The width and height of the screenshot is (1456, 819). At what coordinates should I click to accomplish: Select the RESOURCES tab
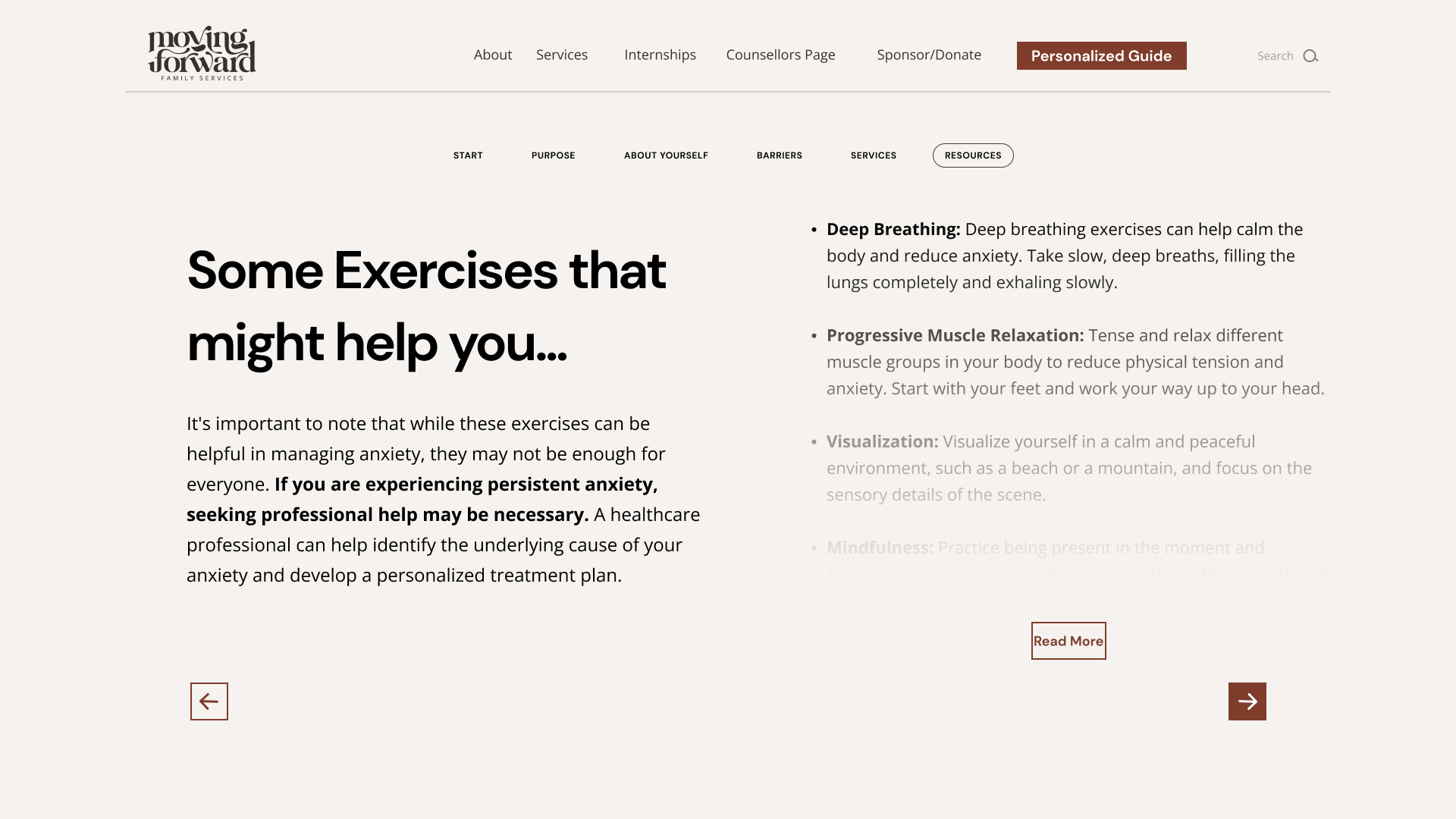972,155
